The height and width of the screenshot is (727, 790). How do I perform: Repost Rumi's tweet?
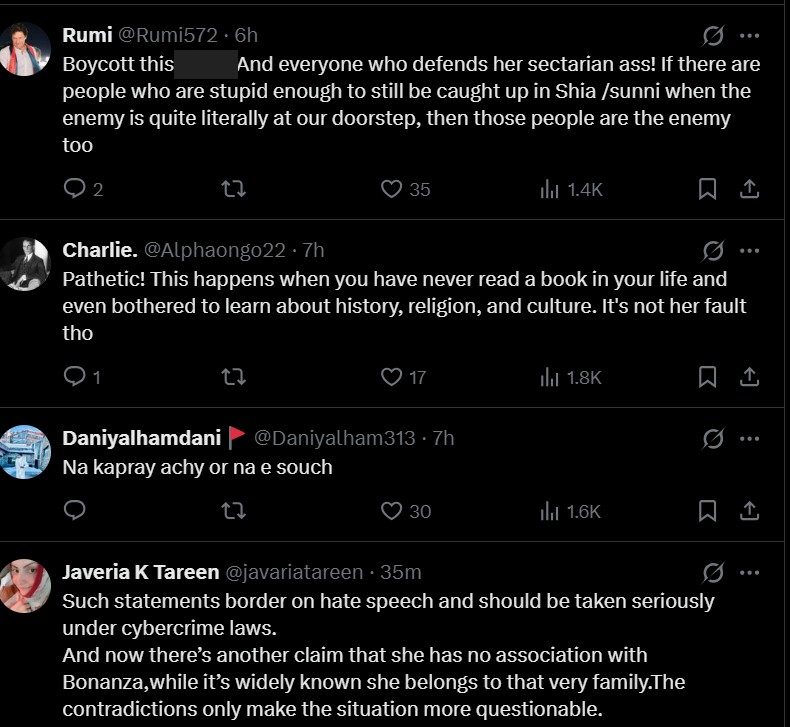pyautogui.click(x=232, y=189)
